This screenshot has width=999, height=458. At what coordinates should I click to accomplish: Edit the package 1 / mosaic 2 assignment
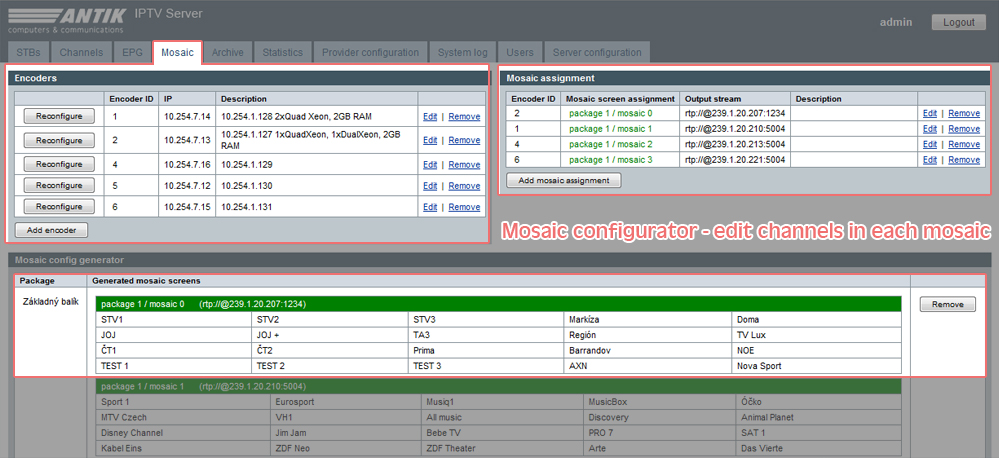pos(930,144)
